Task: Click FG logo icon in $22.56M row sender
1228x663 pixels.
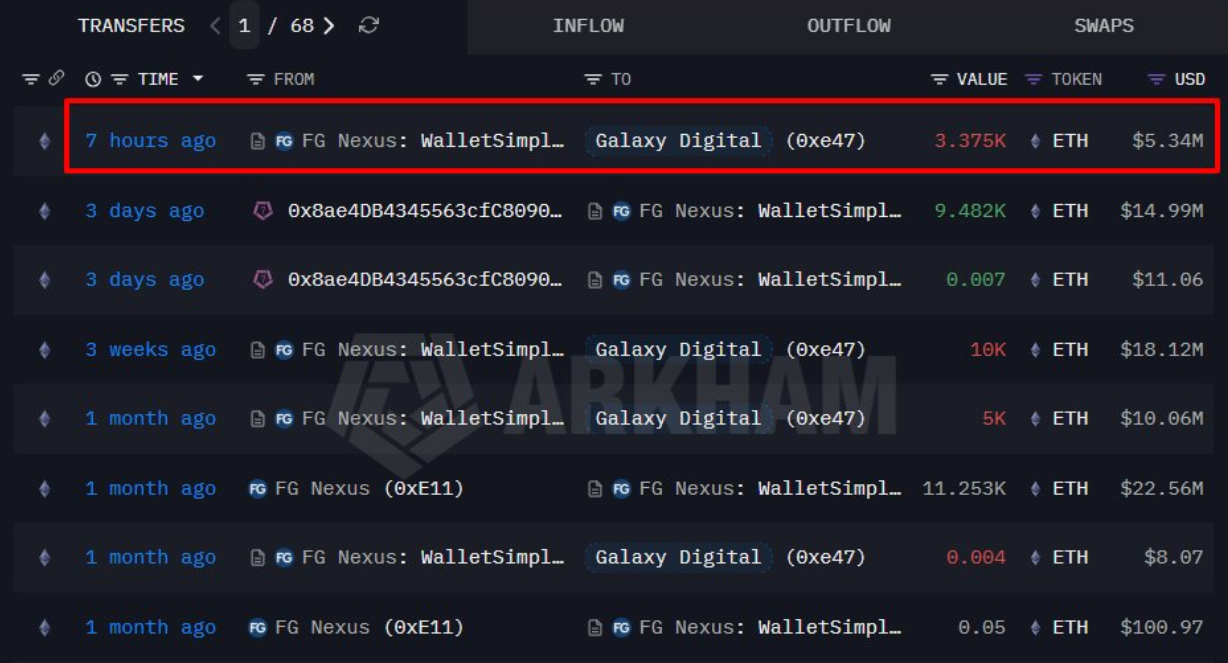Action: click(258, 489)
